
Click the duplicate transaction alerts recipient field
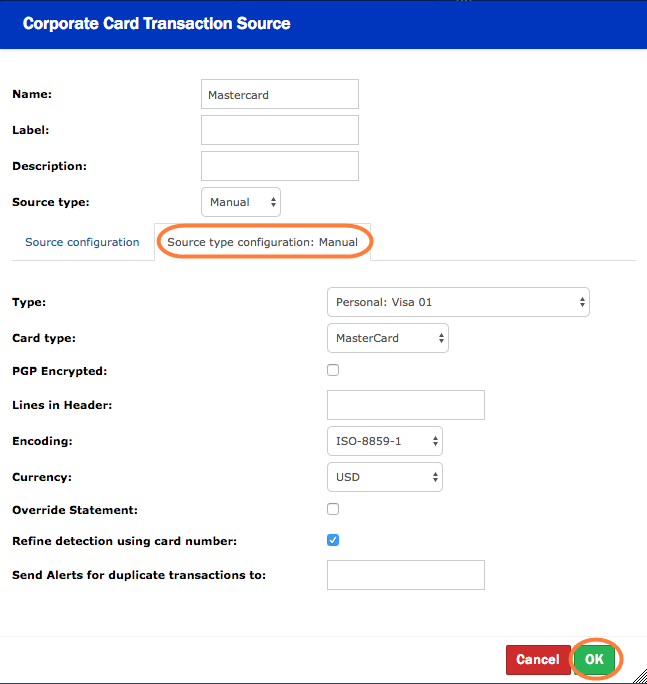click(405, 575)
